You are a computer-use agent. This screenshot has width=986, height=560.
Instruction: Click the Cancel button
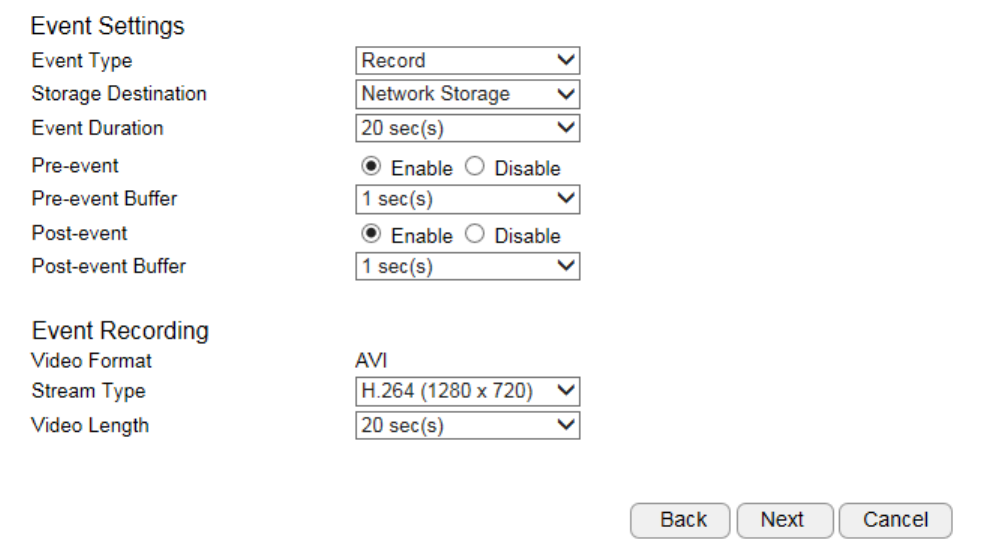(x=895, y=520)
